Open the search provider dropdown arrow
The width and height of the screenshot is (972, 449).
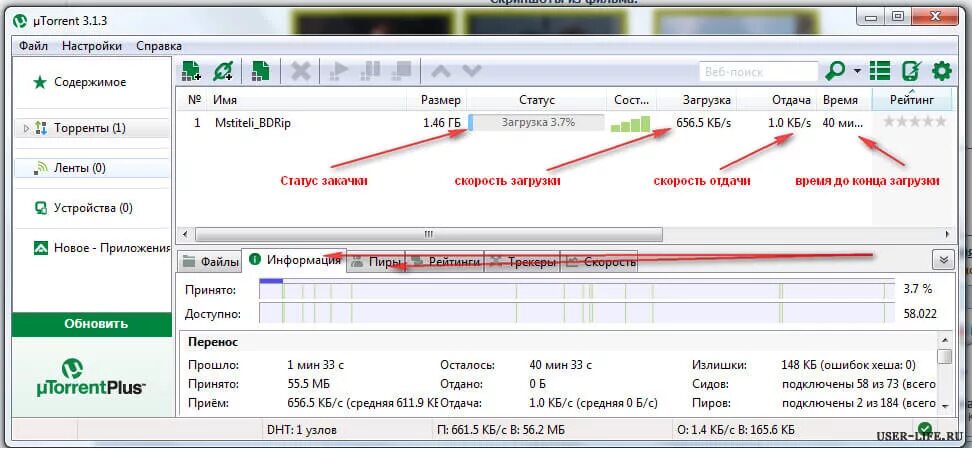click(x=857, y=71)
